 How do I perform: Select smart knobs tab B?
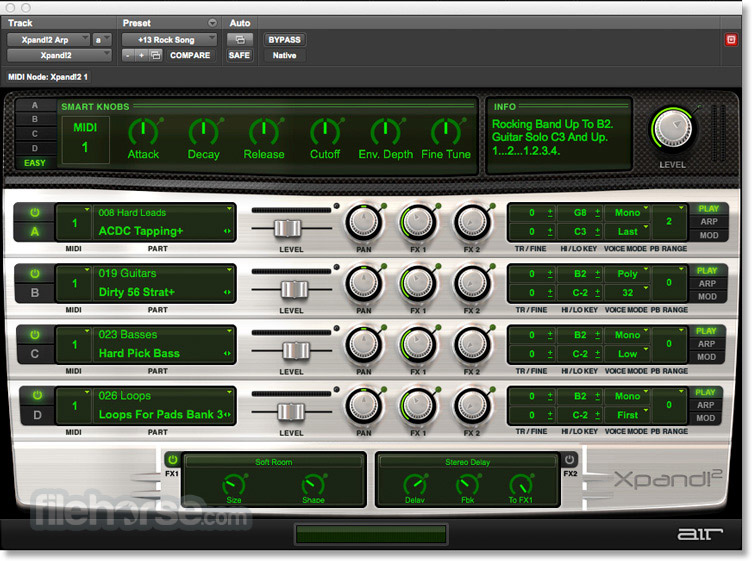(35, 119)
